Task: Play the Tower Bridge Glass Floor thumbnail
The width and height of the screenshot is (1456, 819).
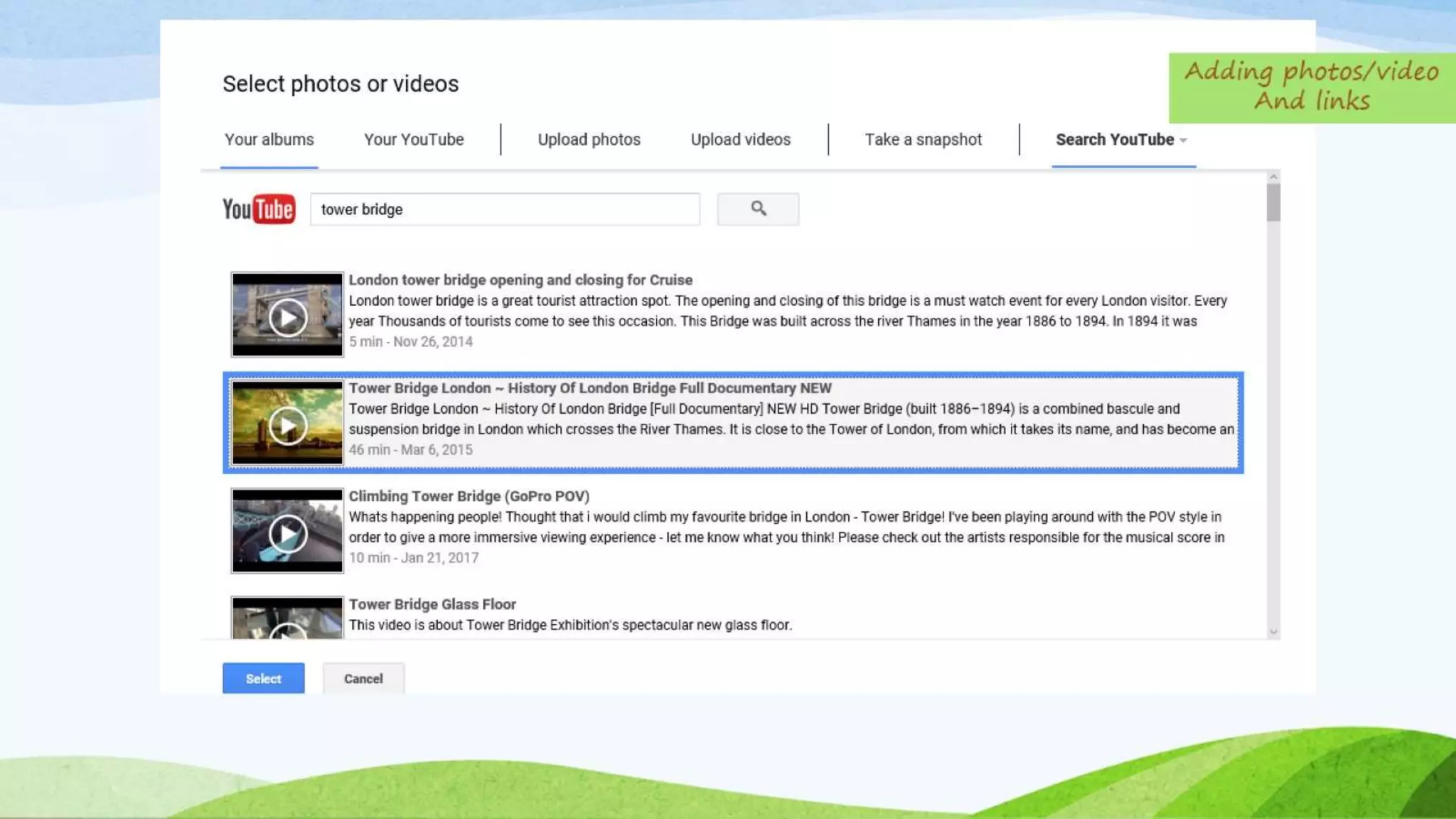Action: [x=287, y=618]
